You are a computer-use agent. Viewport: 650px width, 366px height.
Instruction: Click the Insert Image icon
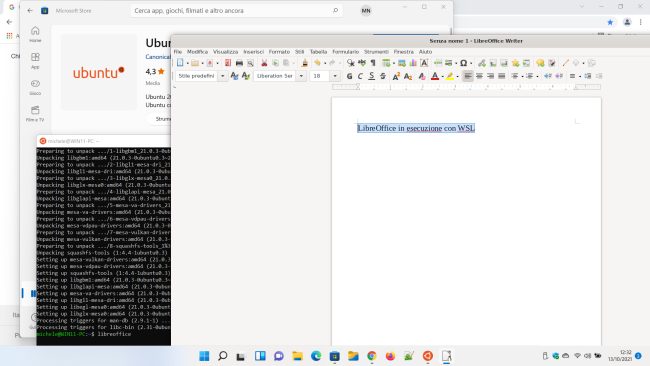pyautogui.click(x=402, y=63)
